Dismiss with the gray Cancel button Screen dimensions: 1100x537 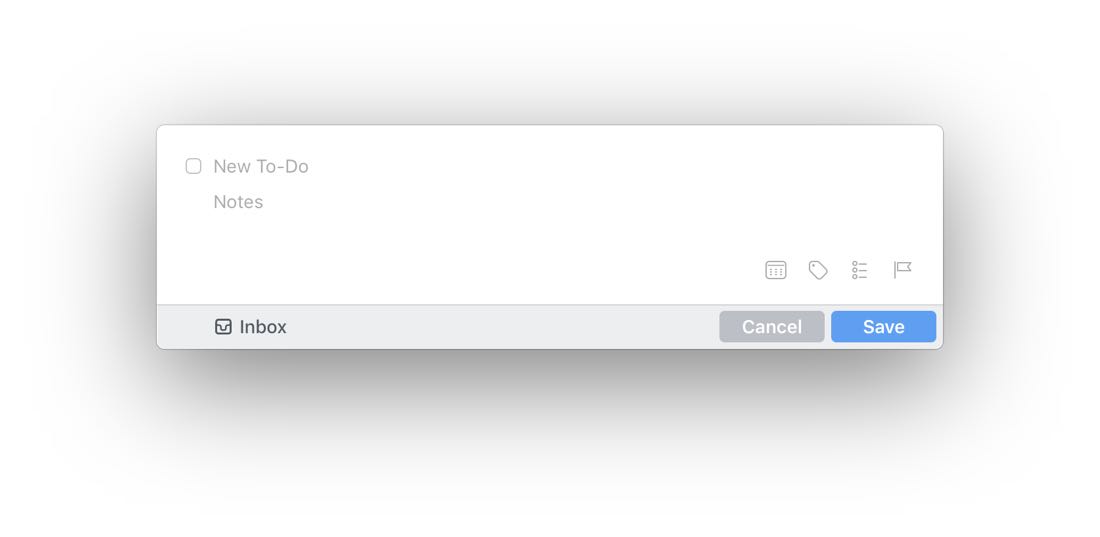click(772, 326)
